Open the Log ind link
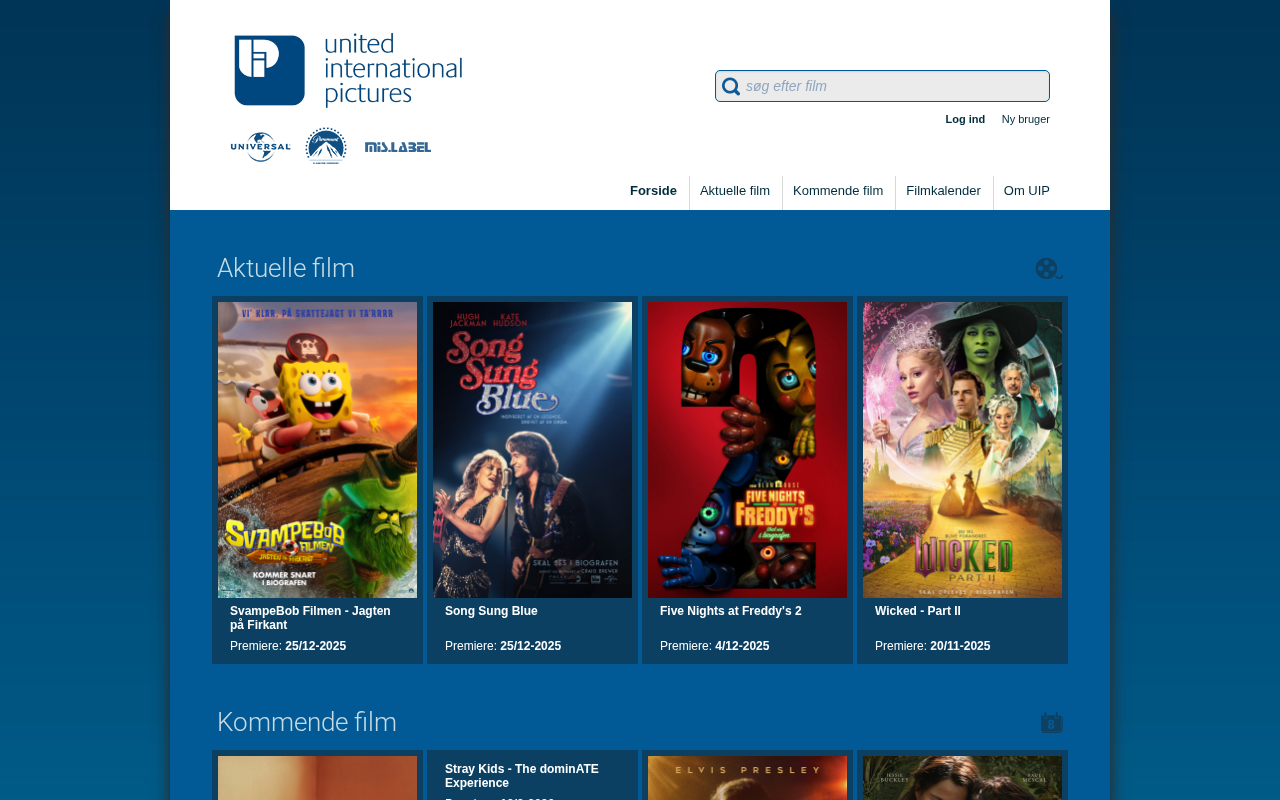Image resolution: width=1280 pixels, height=800 pixels. coord(965,119)
